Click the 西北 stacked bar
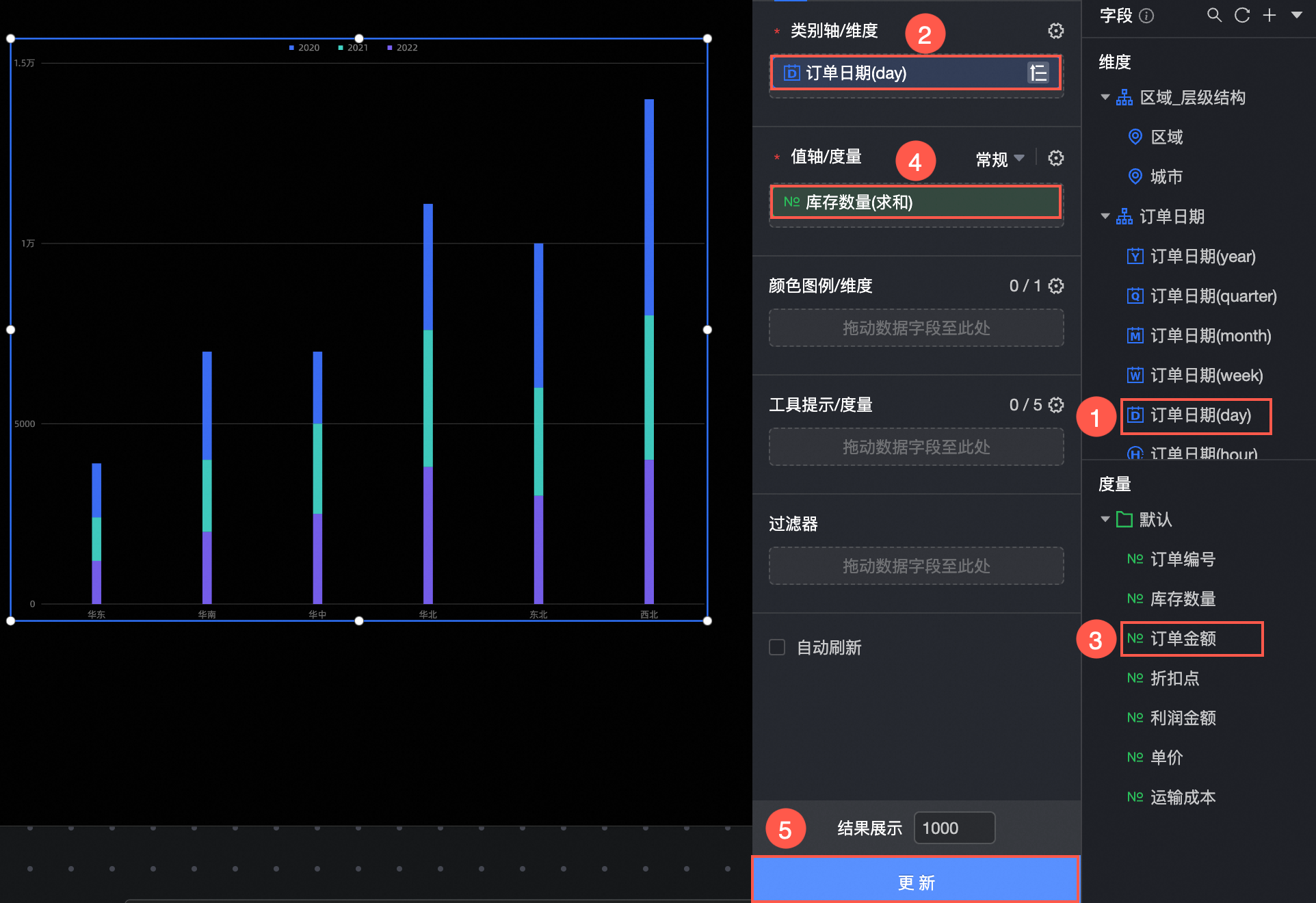1316x903 pixels. point(649,352)
